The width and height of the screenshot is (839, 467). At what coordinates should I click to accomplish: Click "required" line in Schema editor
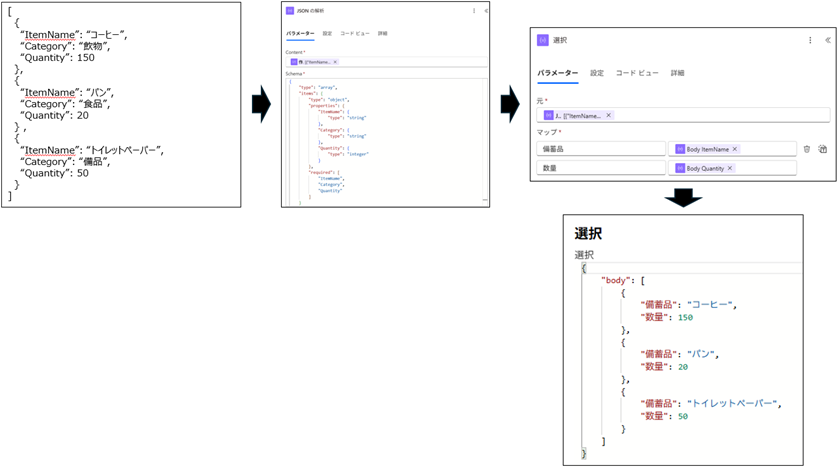(x=324, y=172)
